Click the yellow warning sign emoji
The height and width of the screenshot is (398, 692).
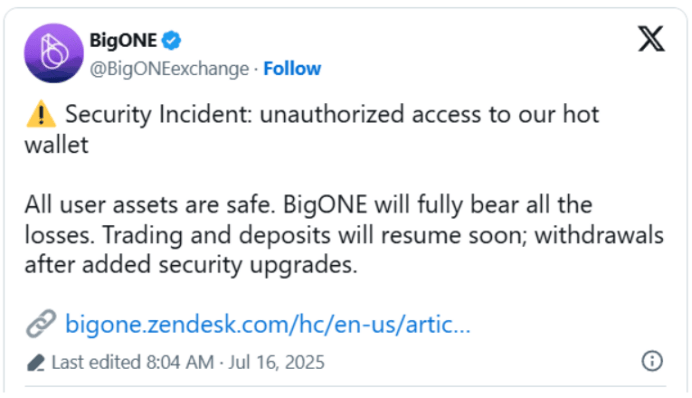coord(41,114)
